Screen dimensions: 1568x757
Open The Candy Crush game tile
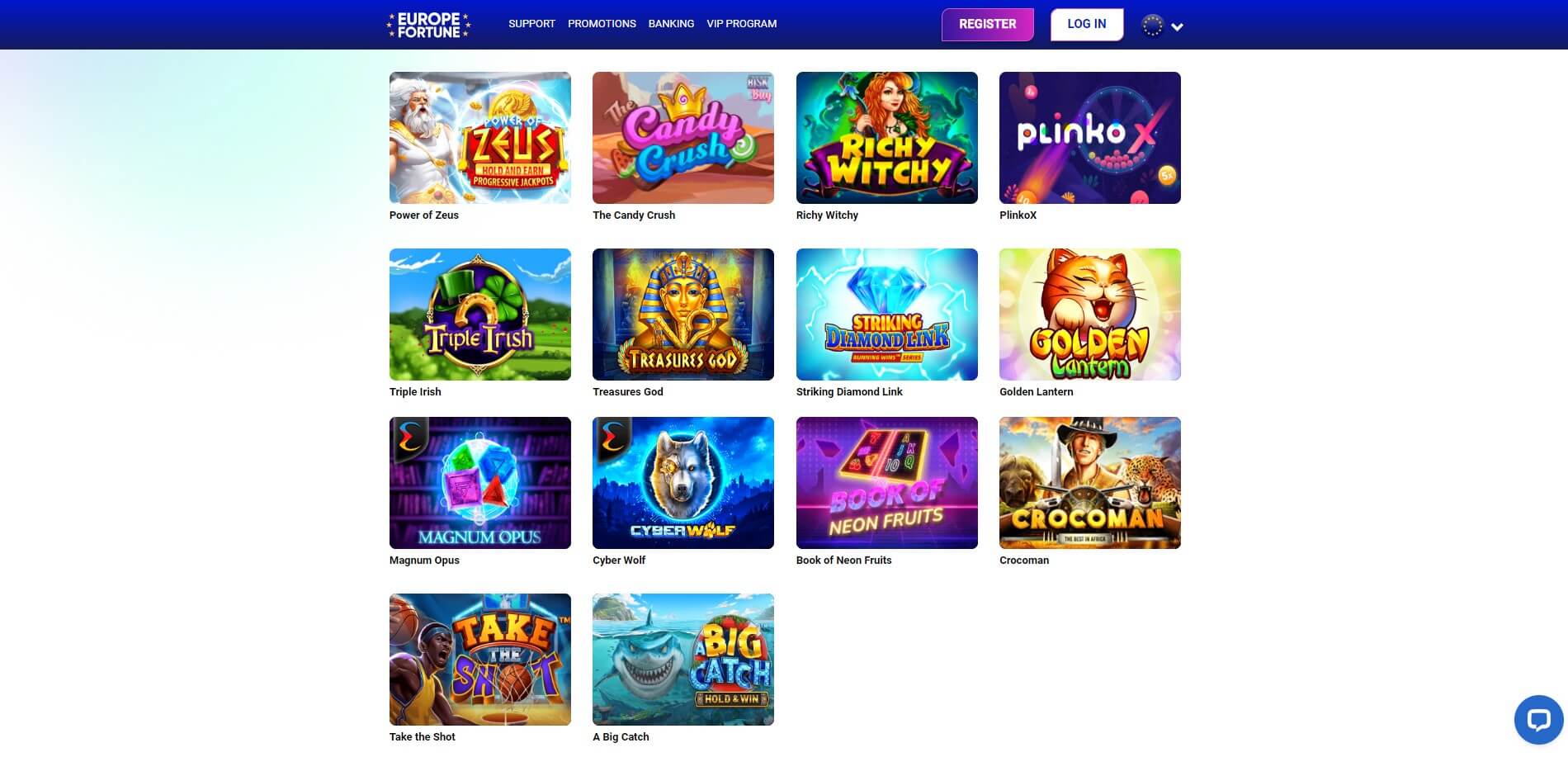683,138
